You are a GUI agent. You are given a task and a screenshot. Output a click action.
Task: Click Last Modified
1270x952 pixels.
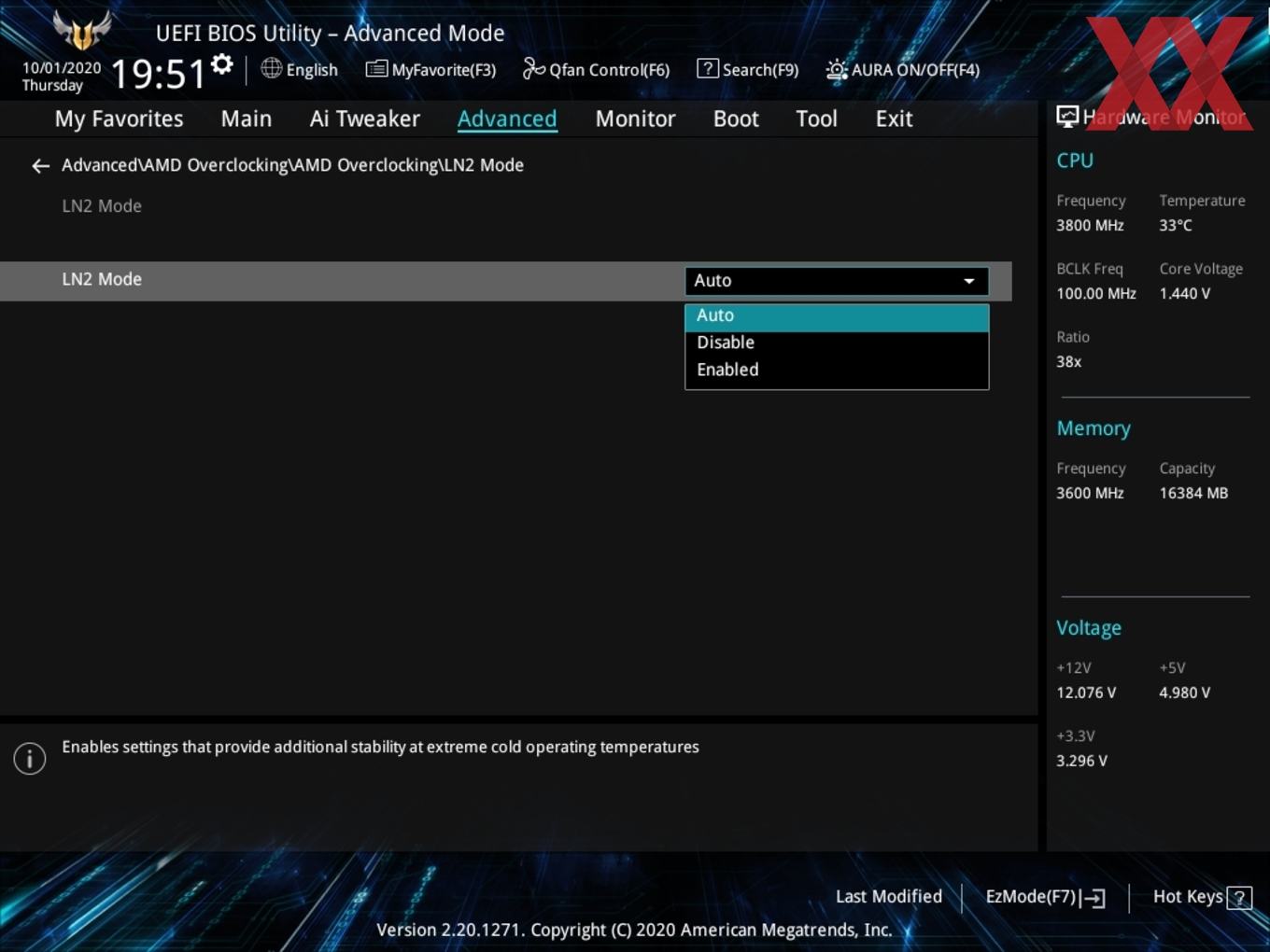click(889, 896)
